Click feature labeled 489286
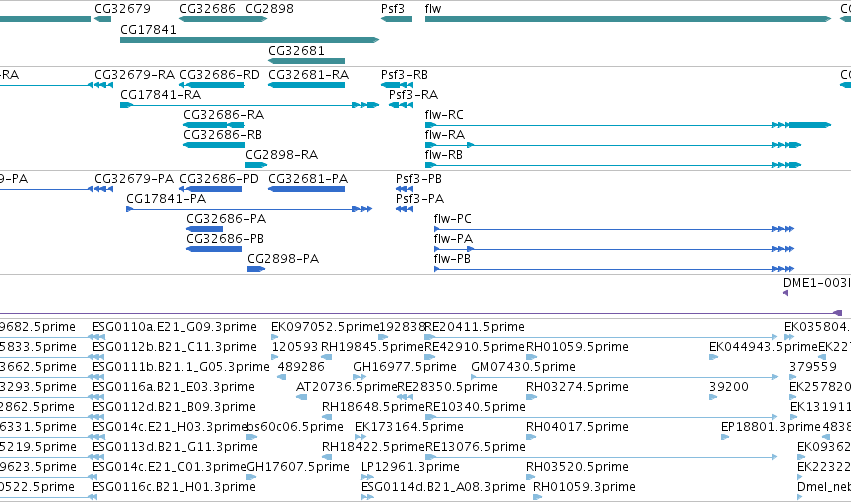 click(301, 367)
